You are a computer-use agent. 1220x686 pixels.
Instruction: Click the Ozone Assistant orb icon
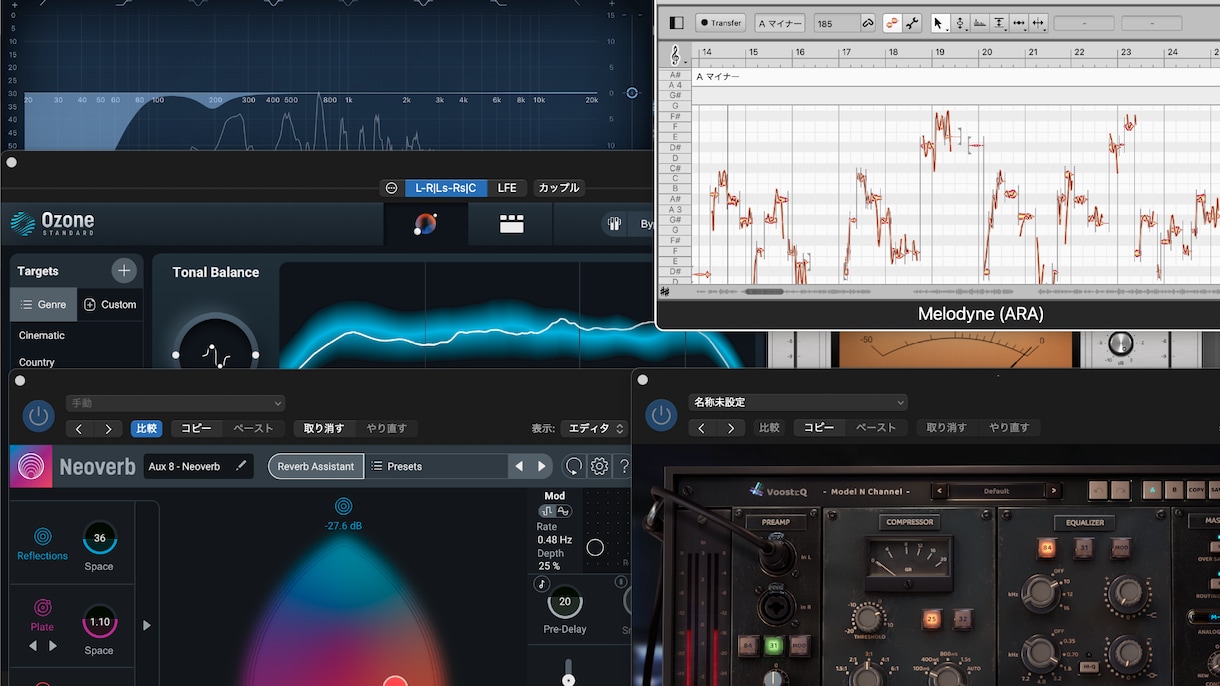click(x=426, y=224)
